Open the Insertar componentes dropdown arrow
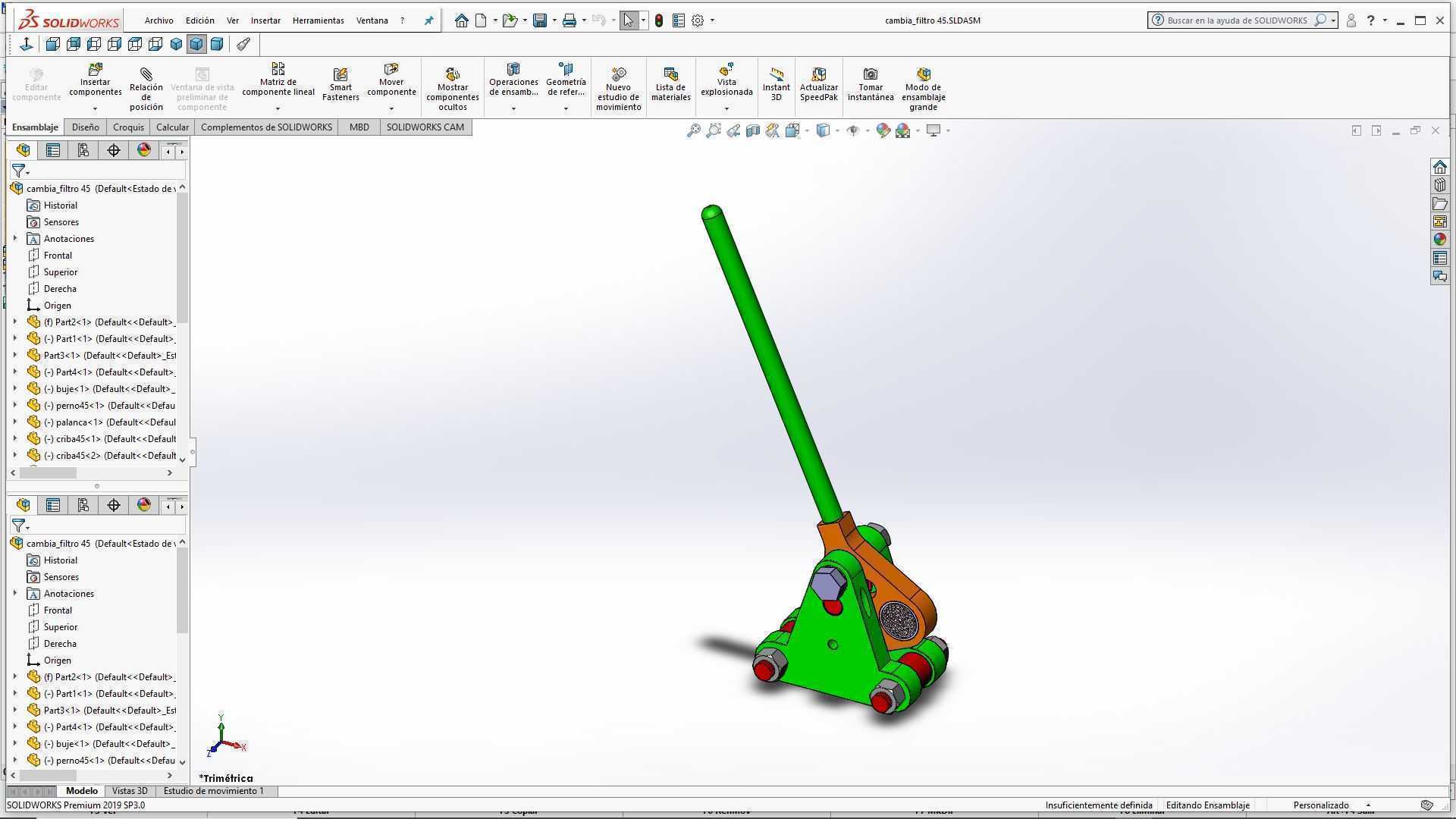 click(95, 108)
